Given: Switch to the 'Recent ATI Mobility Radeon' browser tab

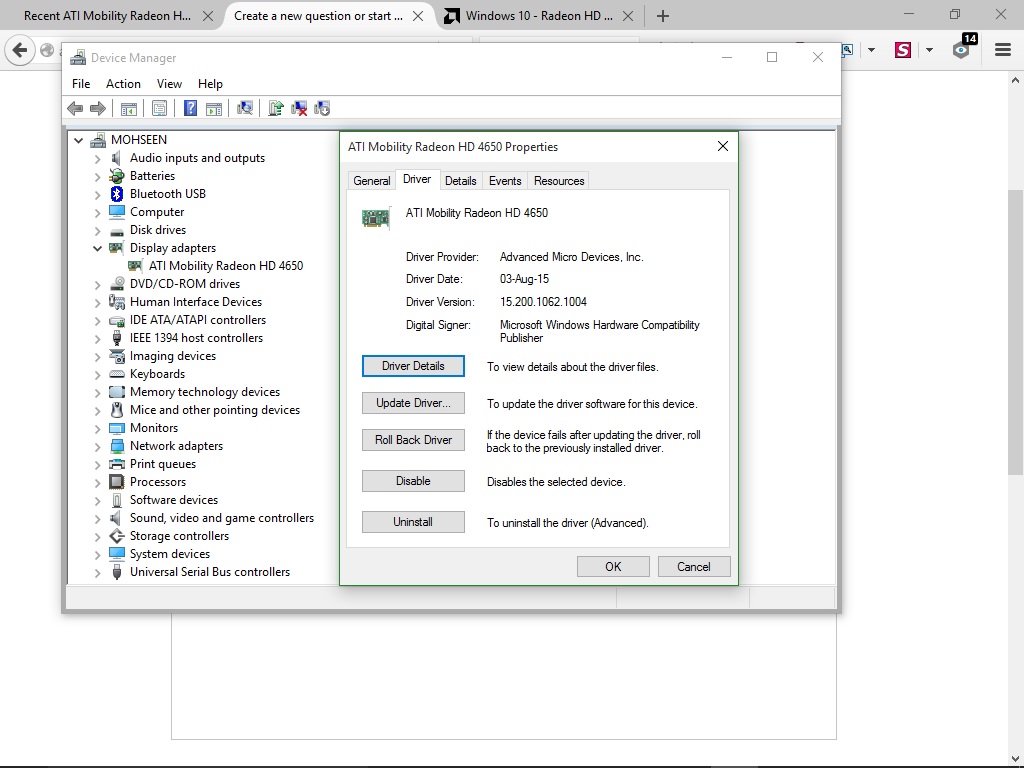Looking at the screenshot, I should click(107, 16).
